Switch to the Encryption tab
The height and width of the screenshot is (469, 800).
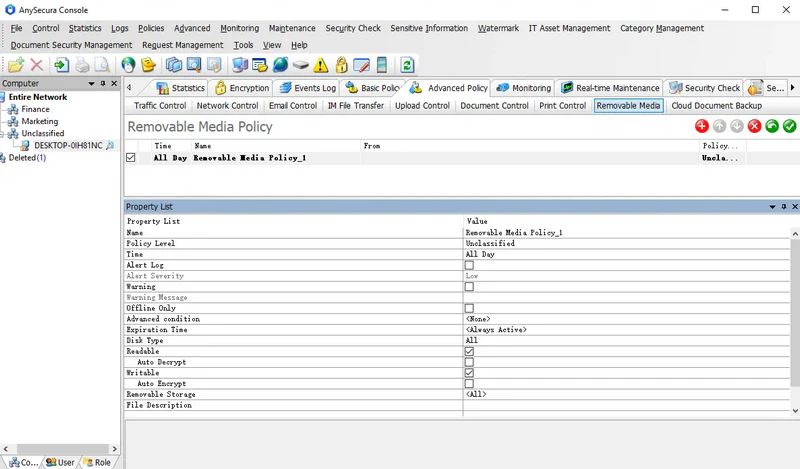click(x=242, y=88)
